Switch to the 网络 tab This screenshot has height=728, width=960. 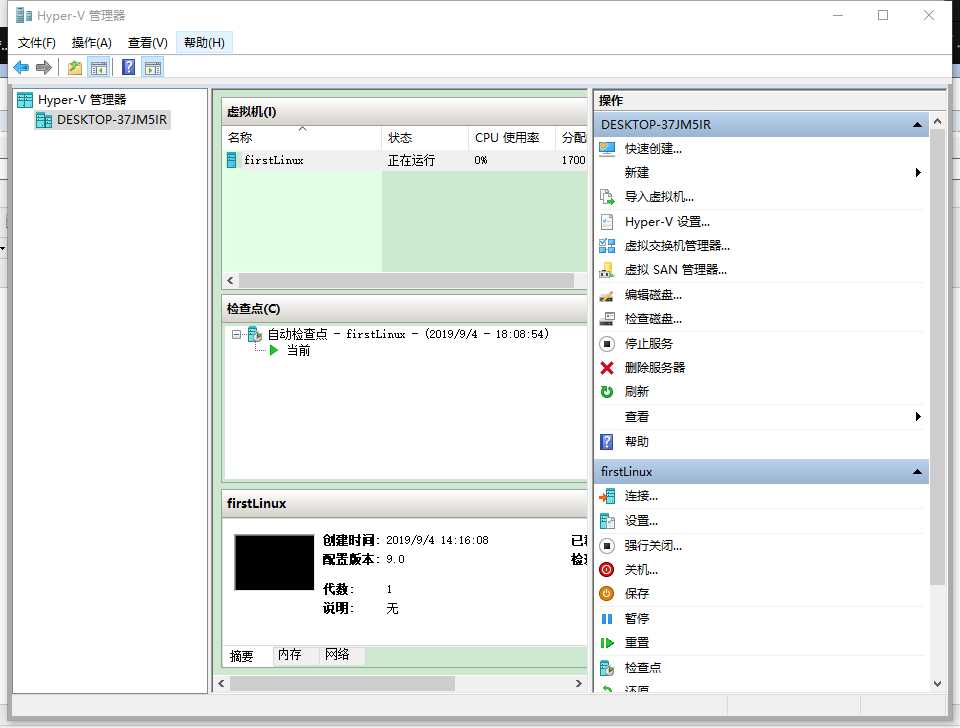point(337,655)
